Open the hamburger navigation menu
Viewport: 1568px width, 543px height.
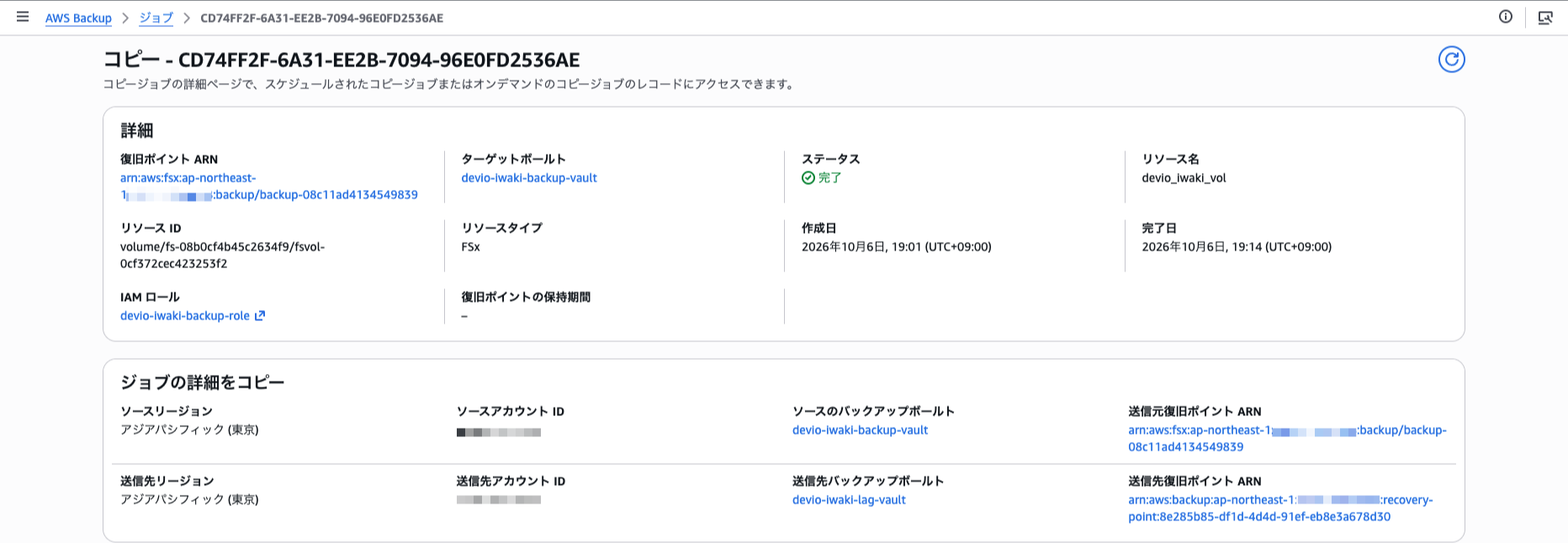click(23, 17)
